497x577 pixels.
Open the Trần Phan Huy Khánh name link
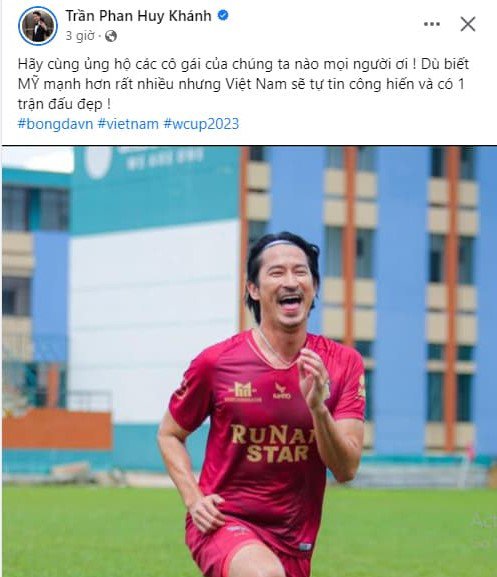click(x=138, y=16)
